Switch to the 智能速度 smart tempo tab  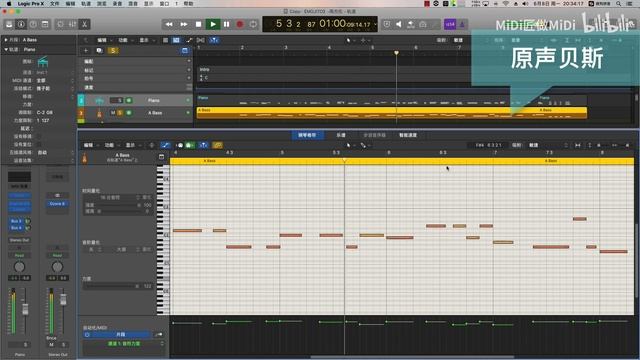407,135
